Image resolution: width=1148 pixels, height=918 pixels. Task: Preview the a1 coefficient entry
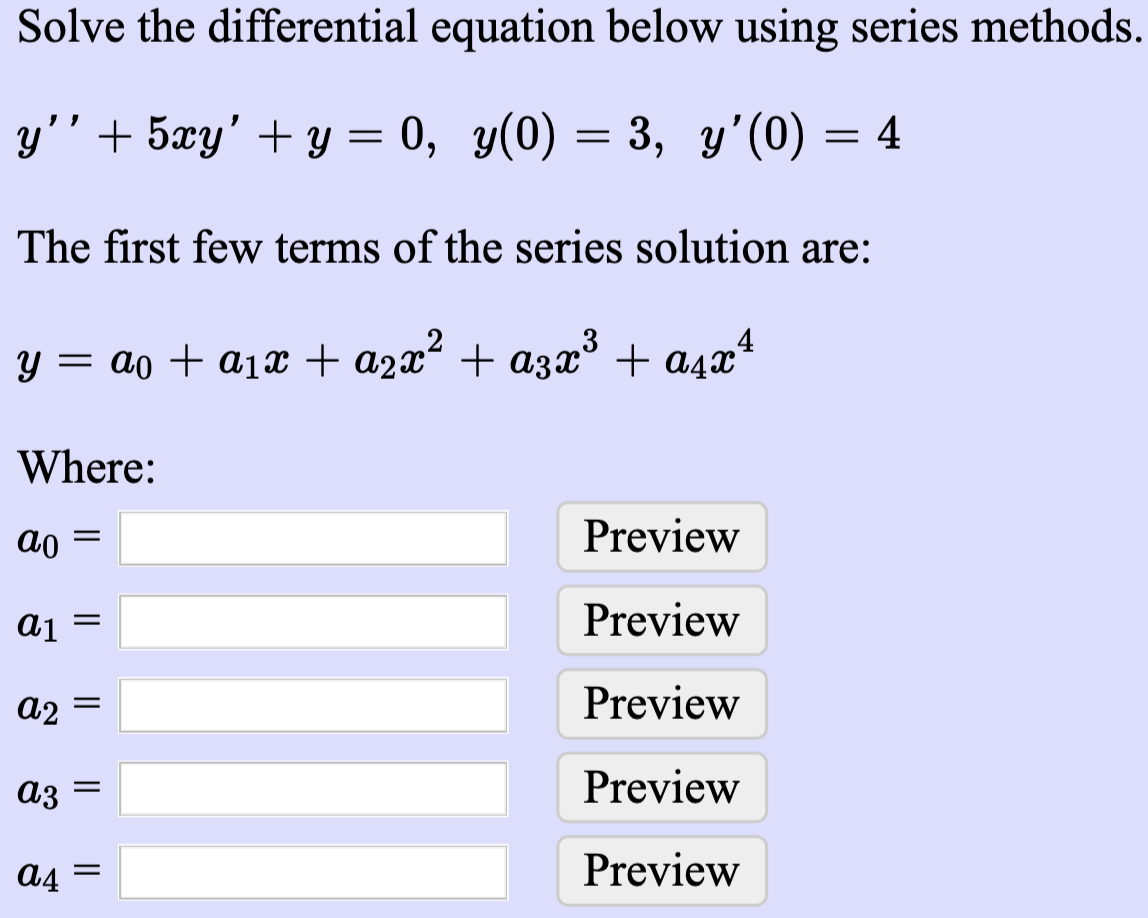pyautogui.click(x=661, y=620)
